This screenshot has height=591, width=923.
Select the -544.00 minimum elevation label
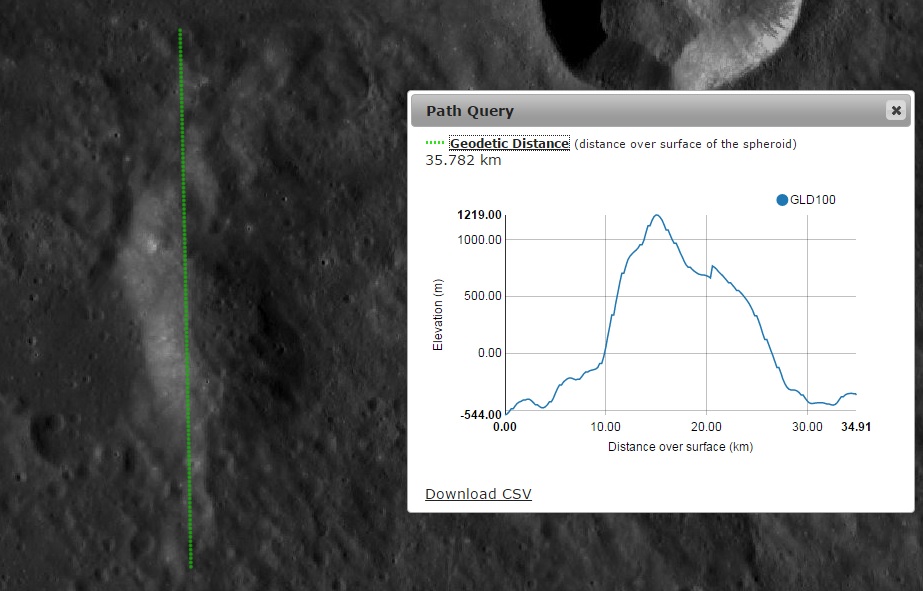pyautogui.click(x=480, y=415)
